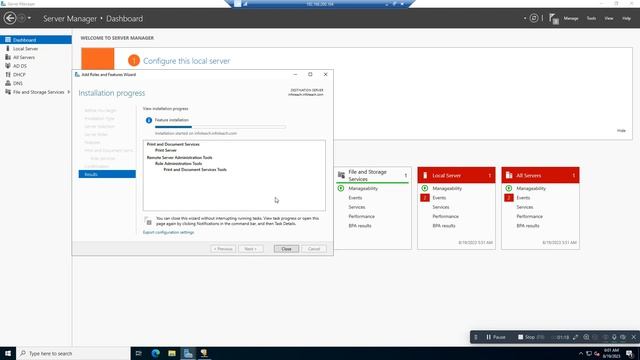Click BPA results in the Local Server tile

pyautogui.click(x=444, y=226)
